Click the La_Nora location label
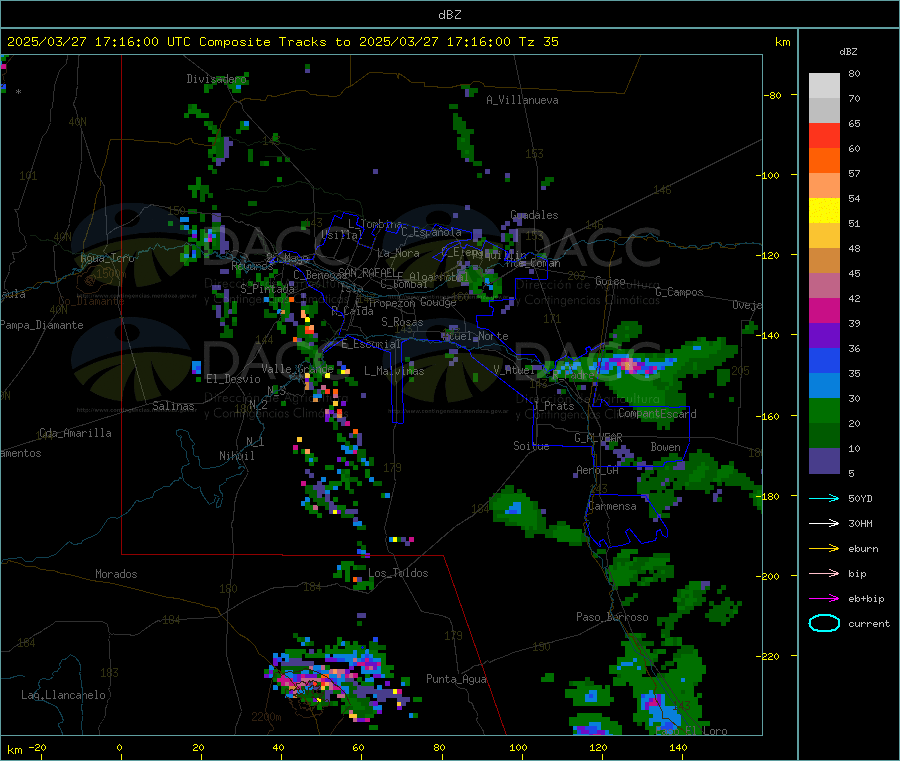The image size is (900, 761). [398, 253]
